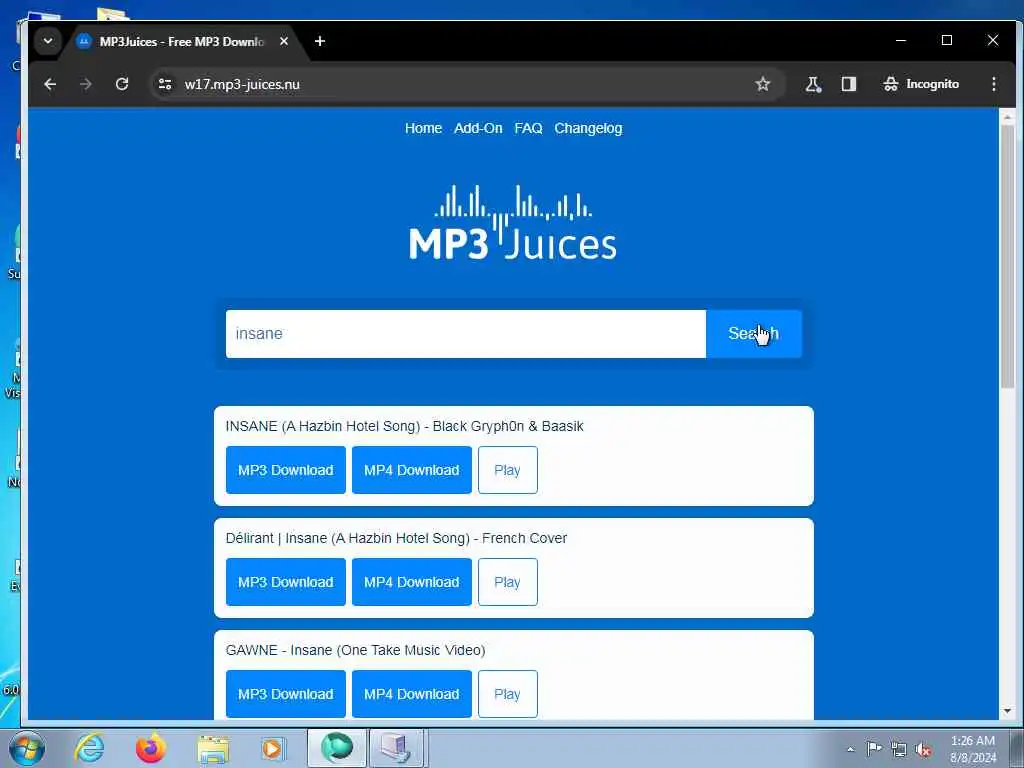1024x768 pixels.
Task: Click the browser forward arrow
Action: (x=86, y=84)
